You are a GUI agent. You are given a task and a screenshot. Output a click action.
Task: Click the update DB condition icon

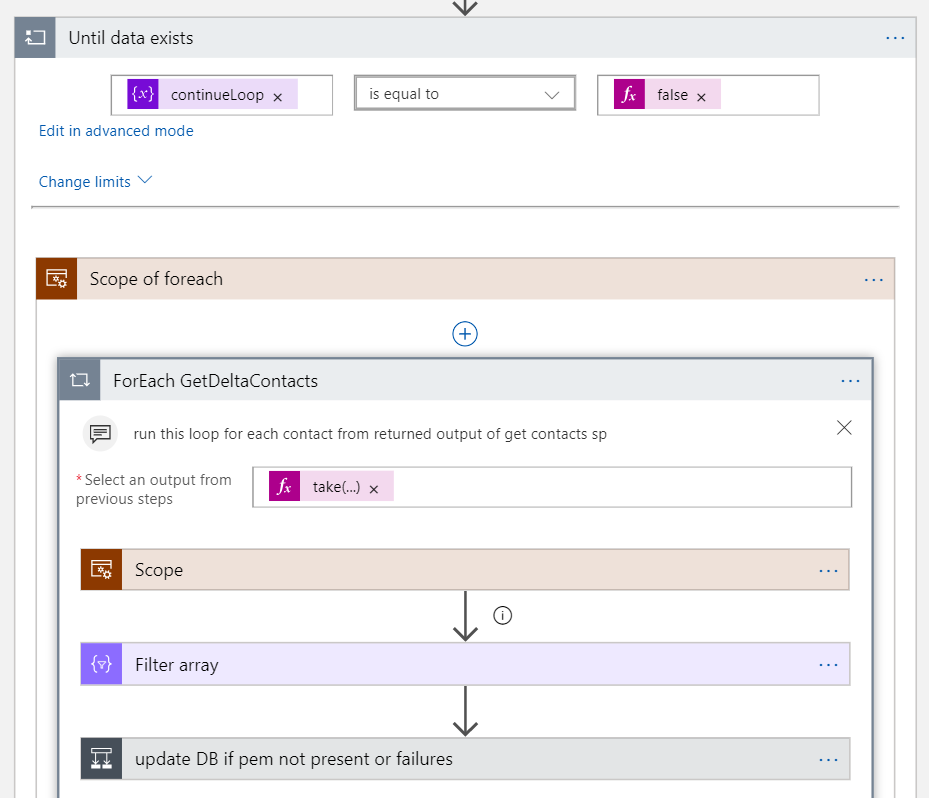(x=101, y=759)
